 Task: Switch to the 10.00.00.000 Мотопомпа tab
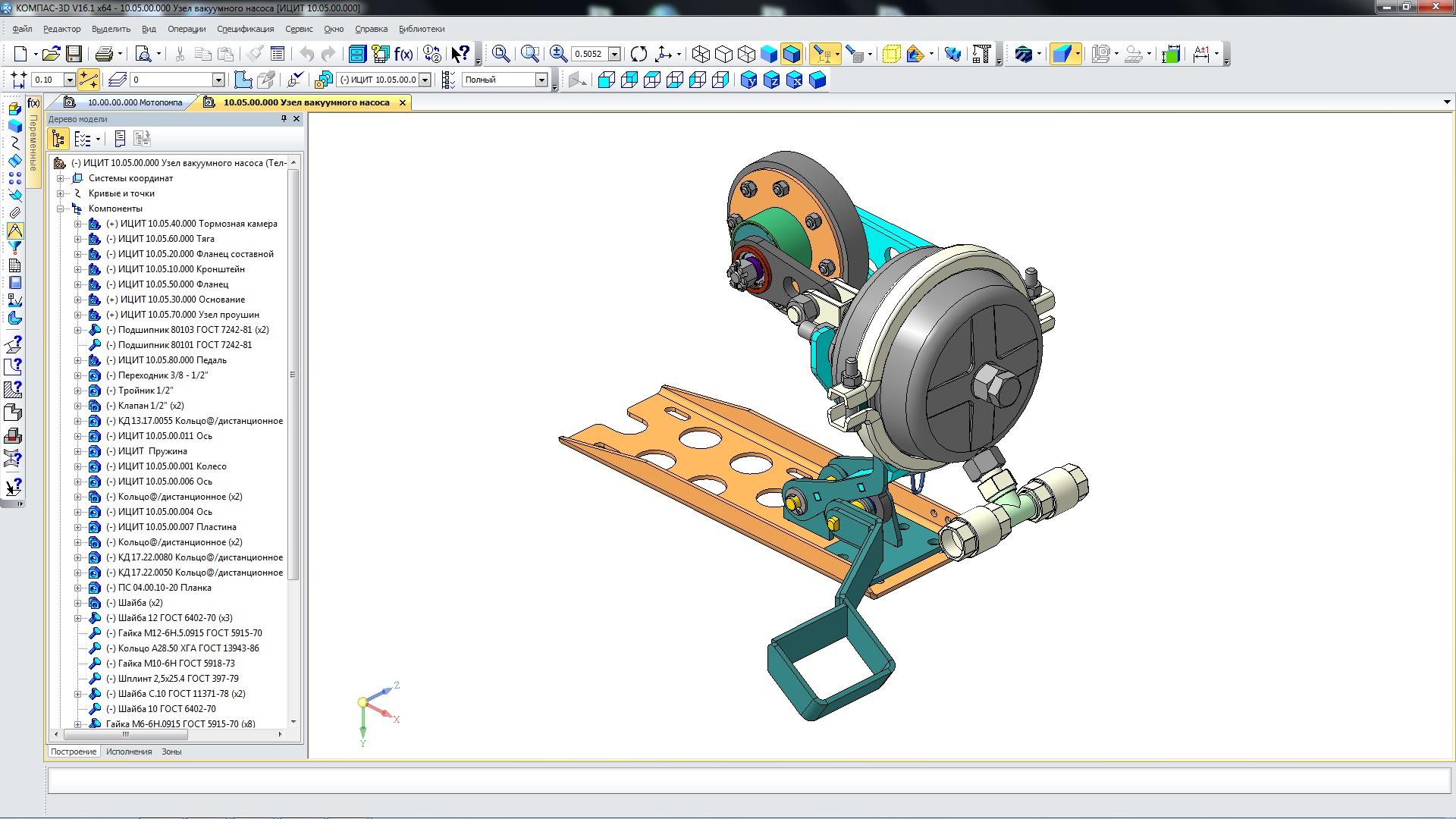134,102
